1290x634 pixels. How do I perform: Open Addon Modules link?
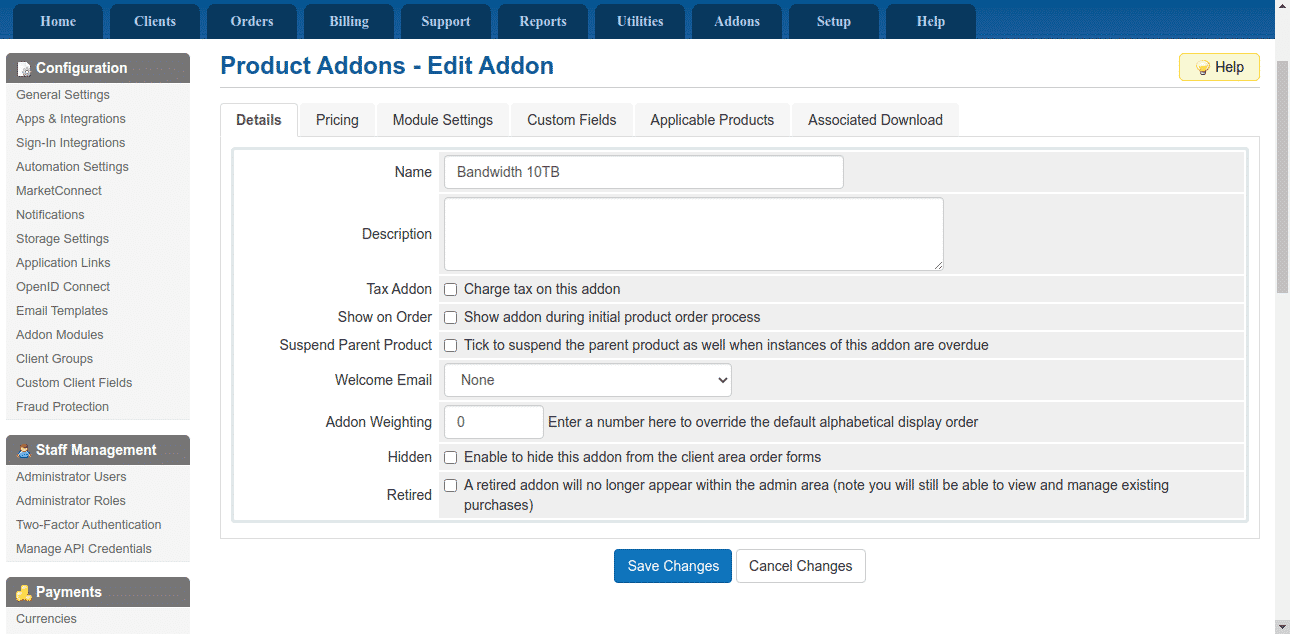tap(60, 335)
